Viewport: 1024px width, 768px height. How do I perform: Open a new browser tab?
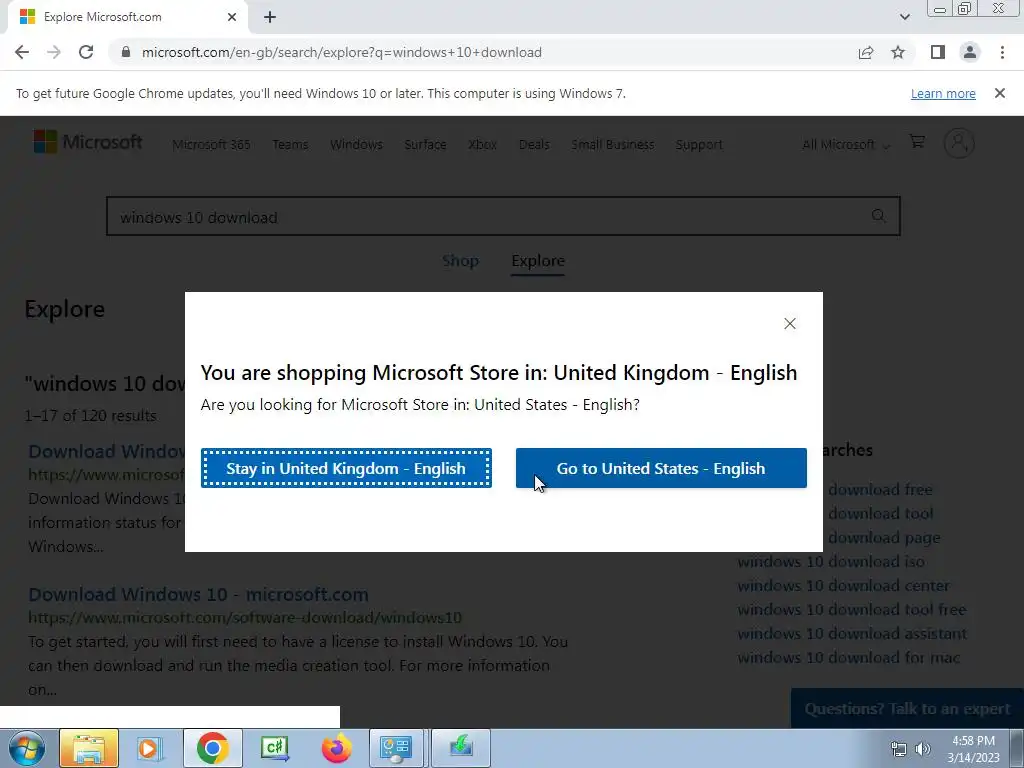[270, 18]
